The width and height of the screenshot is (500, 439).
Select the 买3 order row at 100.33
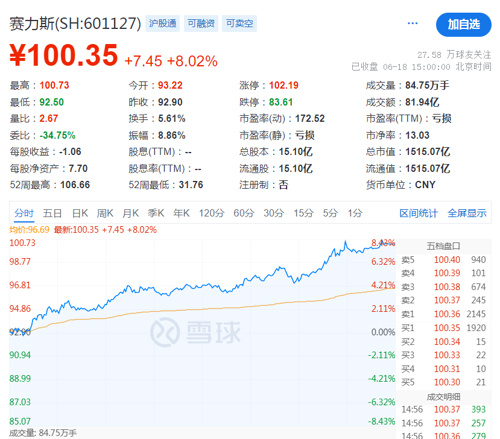pos(443,355)
